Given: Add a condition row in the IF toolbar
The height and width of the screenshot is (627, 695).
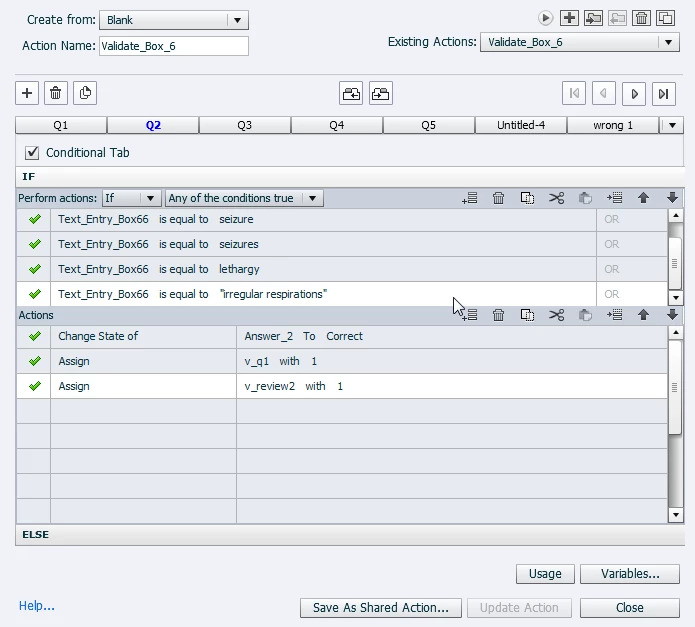Looking at the screenshot, I should pyautogui.click(x=469, y=198).
